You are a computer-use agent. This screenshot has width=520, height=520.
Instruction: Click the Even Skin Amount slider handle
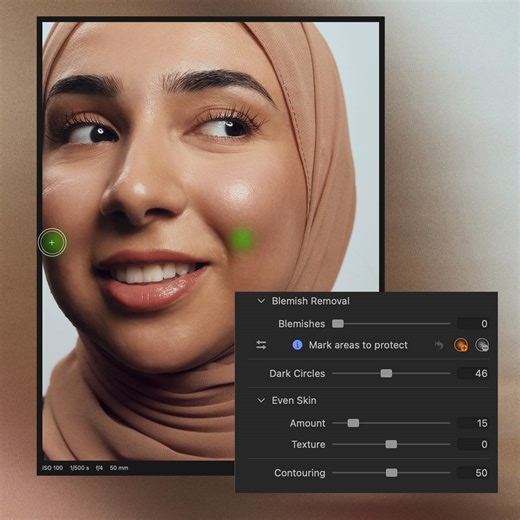353,423
